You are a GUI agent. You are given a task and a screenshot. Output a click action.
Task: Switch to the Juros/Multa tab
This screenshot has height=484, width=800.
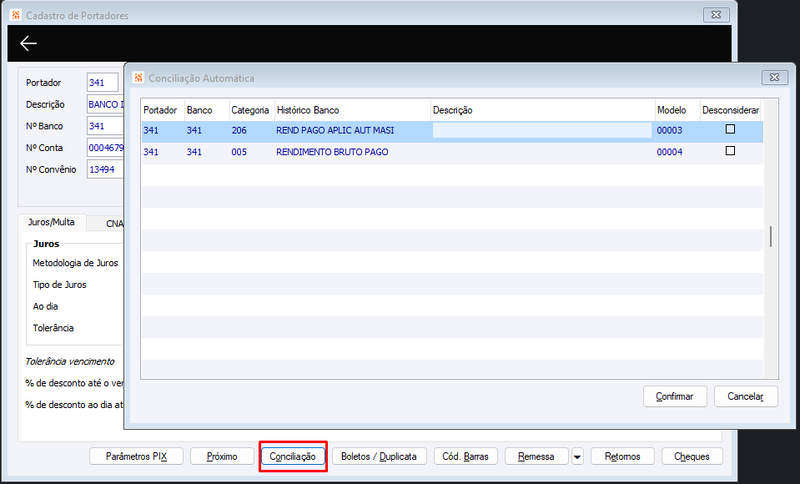click(51, 222)
